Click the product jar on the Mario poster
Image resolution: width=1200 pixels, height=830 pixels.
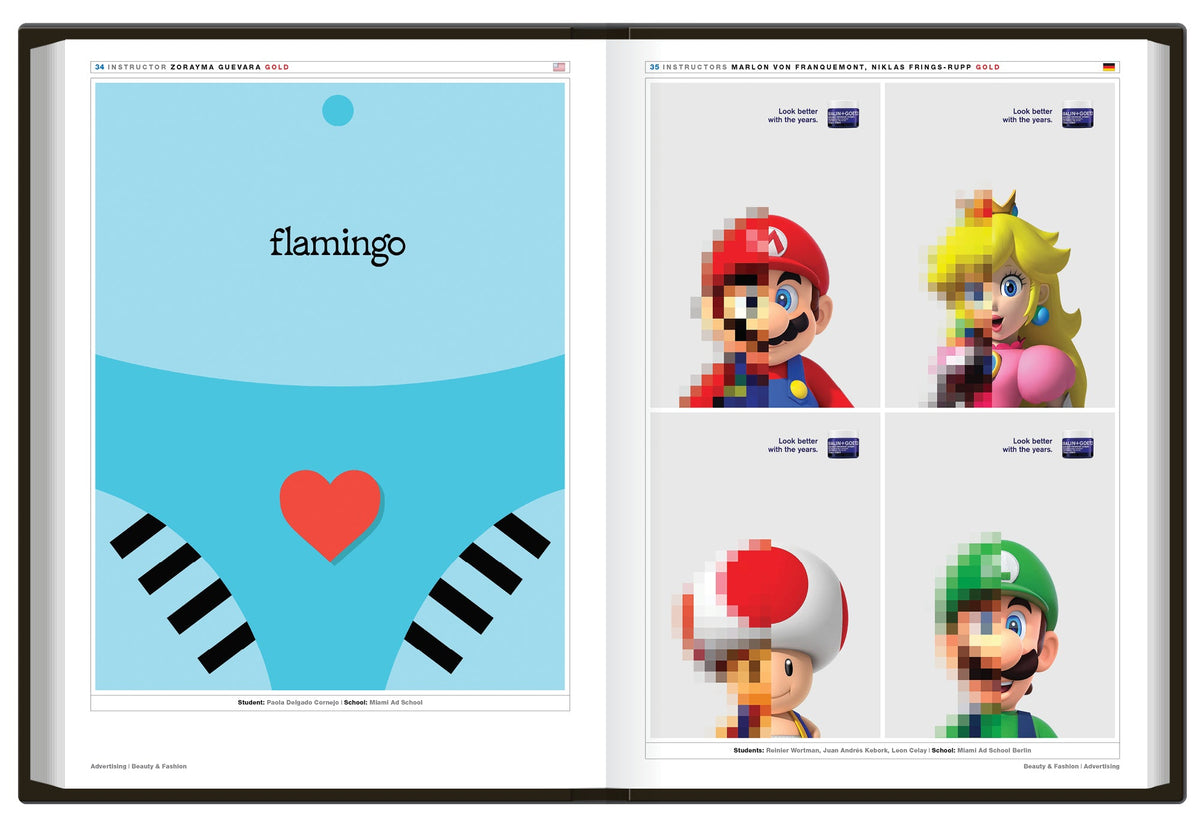[843, 113]
